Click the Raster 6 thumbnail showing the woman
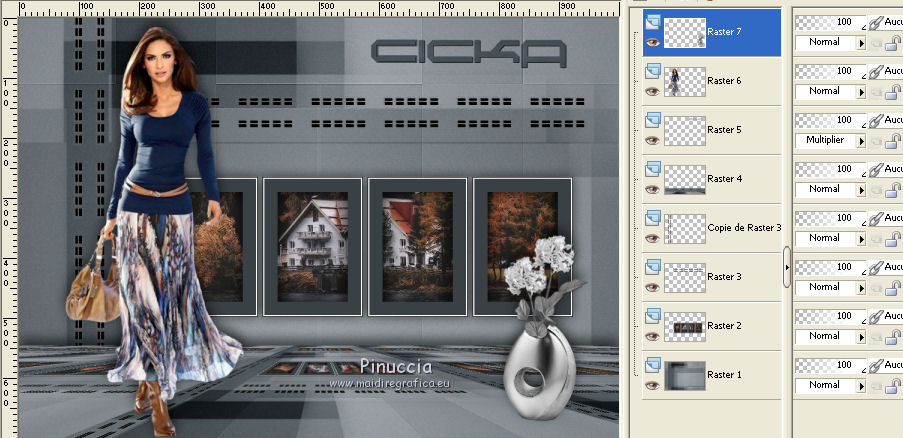The height and width of the screenshot is (438, 903). click(x=685, y=81)
